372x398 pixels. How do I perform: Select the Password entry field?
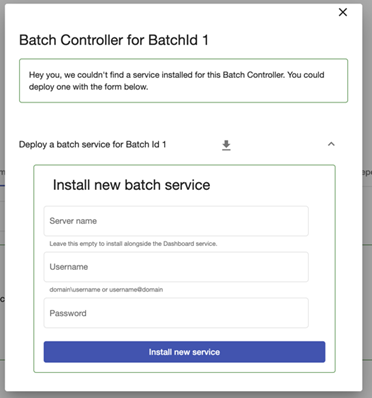coord(176,313)
